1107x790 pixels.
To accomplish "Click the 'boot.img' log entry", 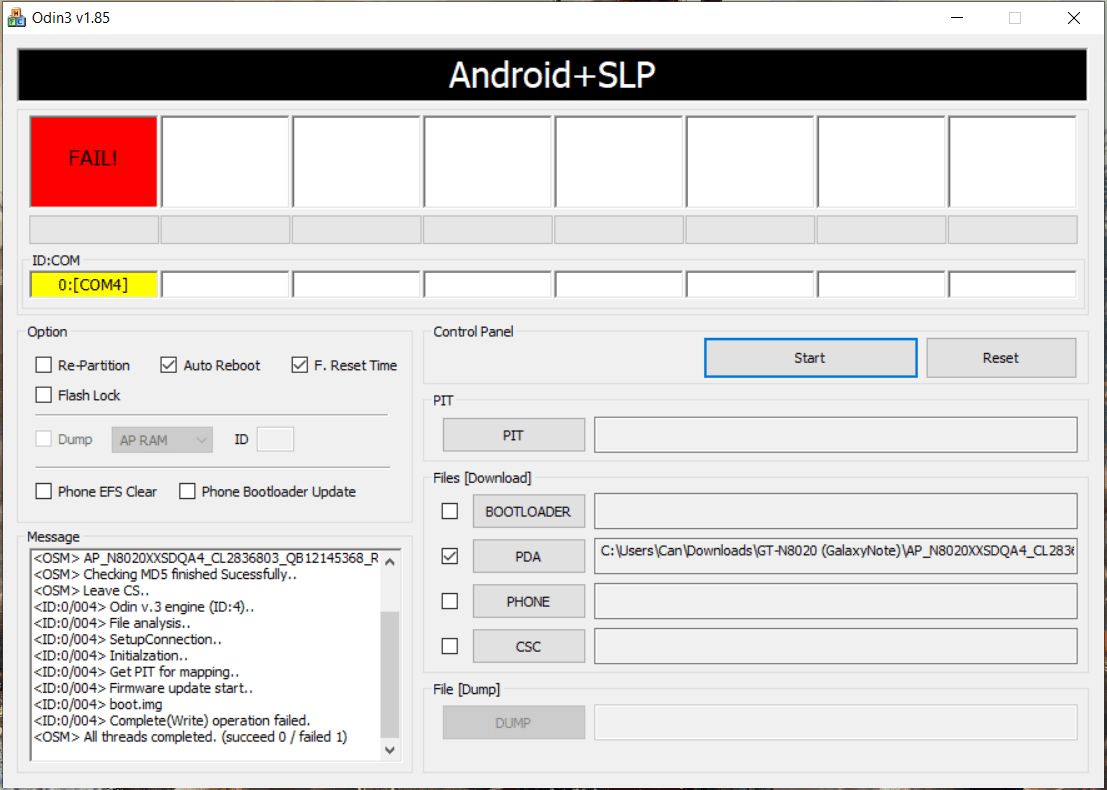I will pos(98,704).
